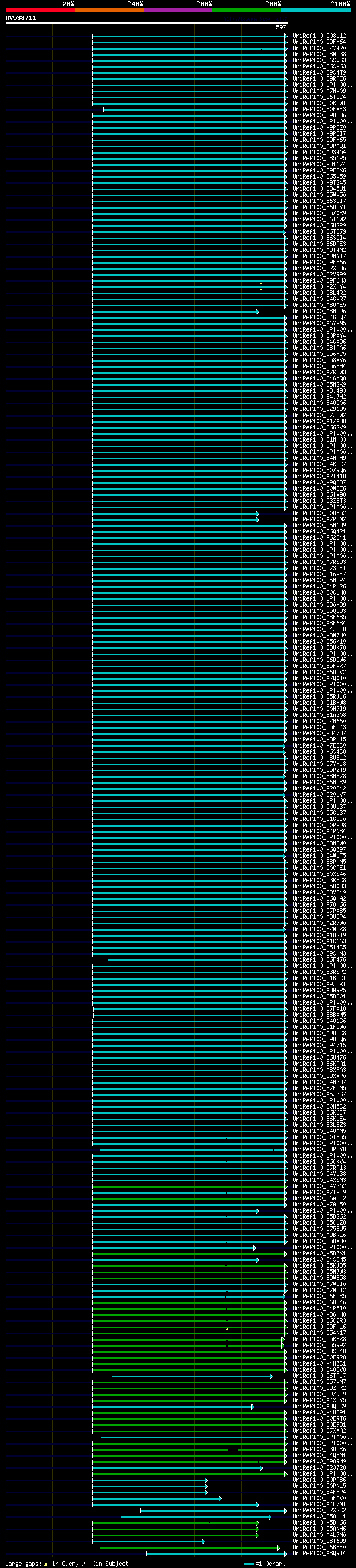Select hit label UniRef100_P31674
Screen dimensions: 356x1568
[319, 164]
